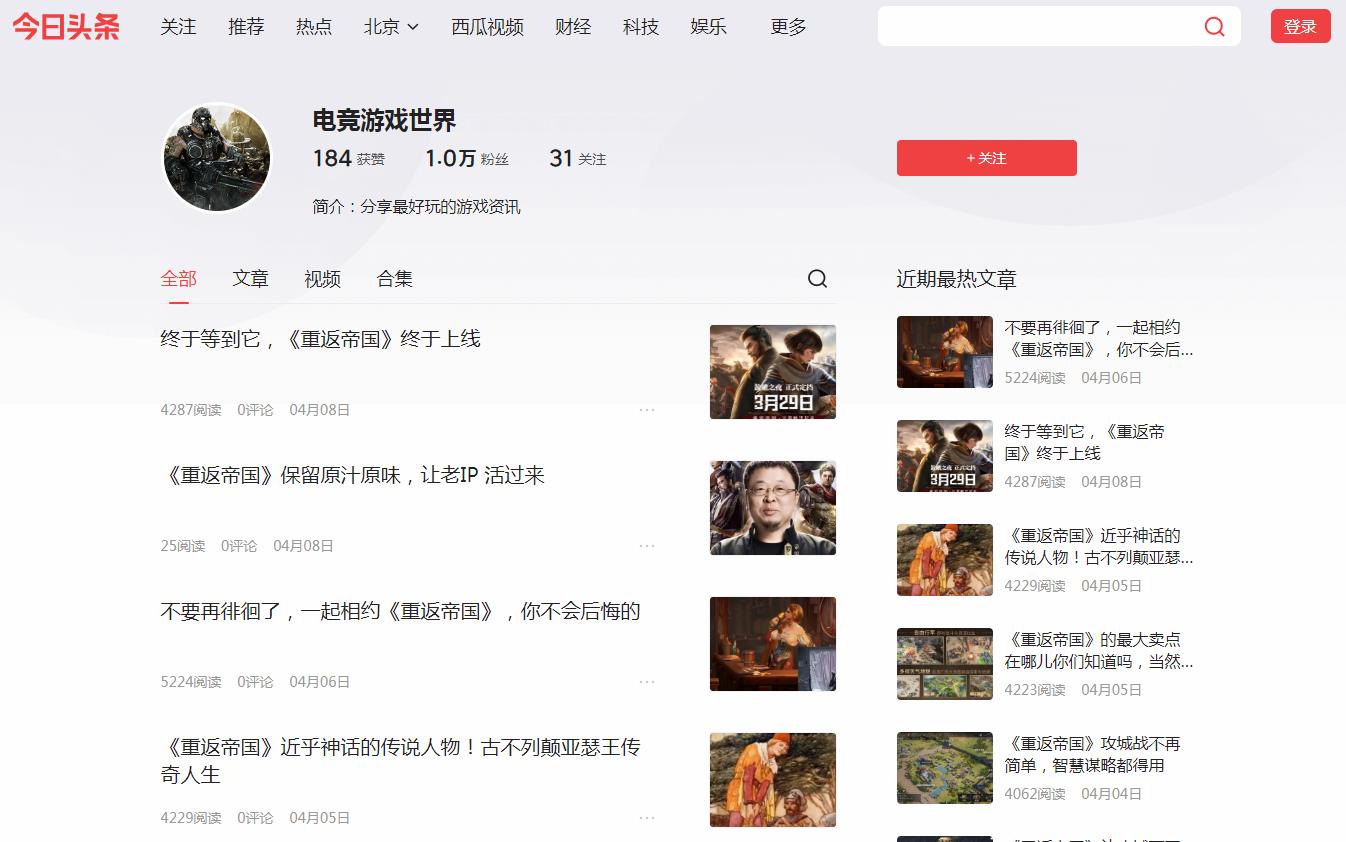Click main-list thumbnail of 亚瑟王传奇人生 article
1346x842 pixels.
coord(773,780)
